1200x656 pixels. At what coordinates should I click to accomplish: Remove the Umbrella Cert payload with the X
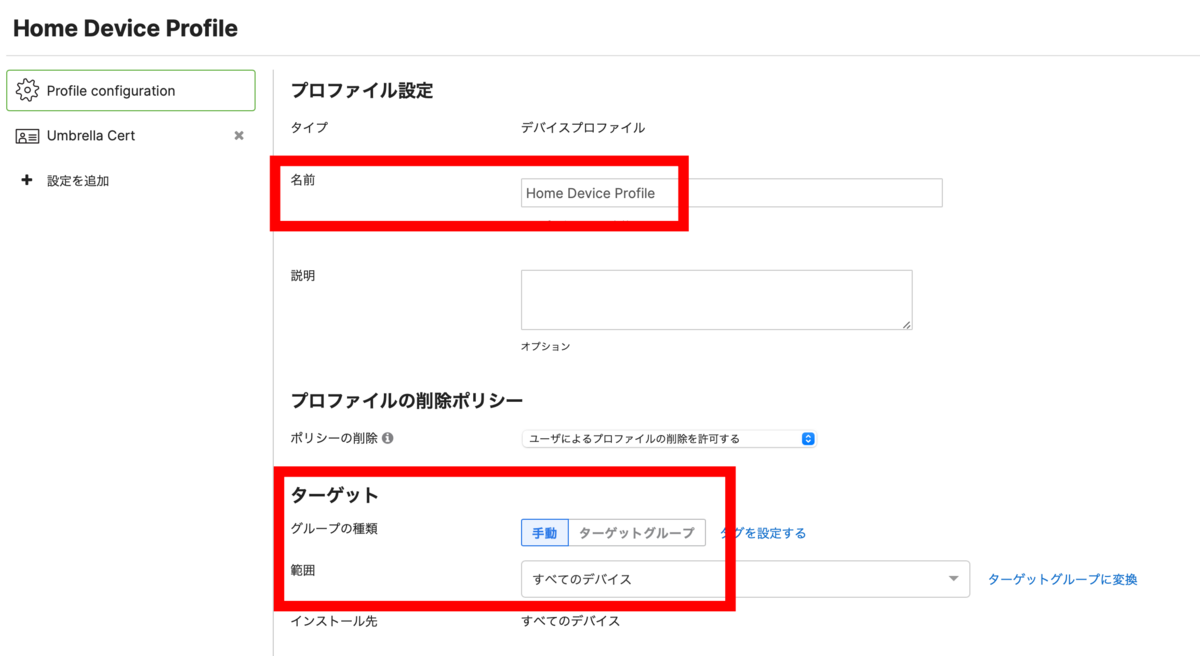(x=238, y=135)
